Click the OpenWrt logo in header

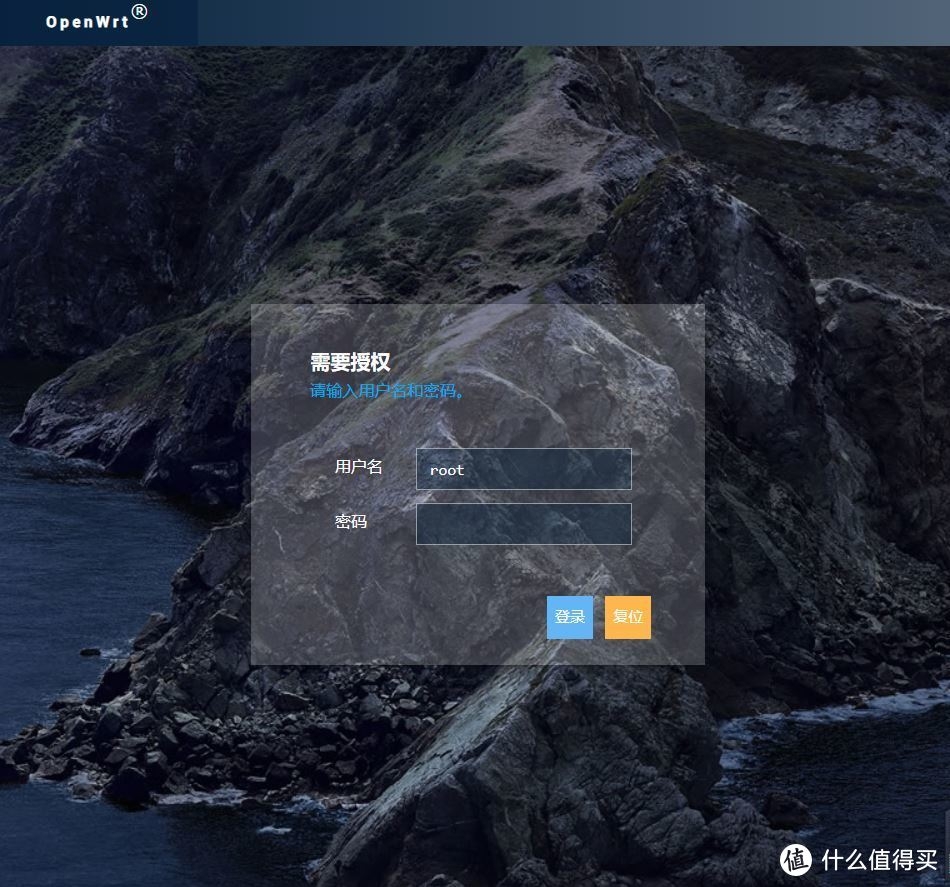[x=96, y=19]
